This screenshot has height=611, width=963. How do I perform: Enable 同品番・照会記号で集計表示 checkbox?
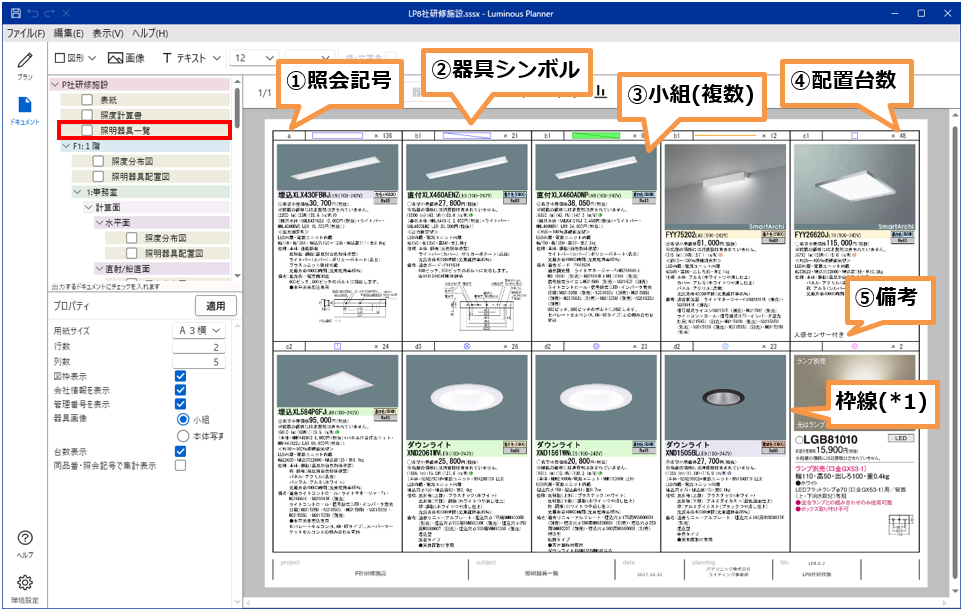(x=180, y=465)
